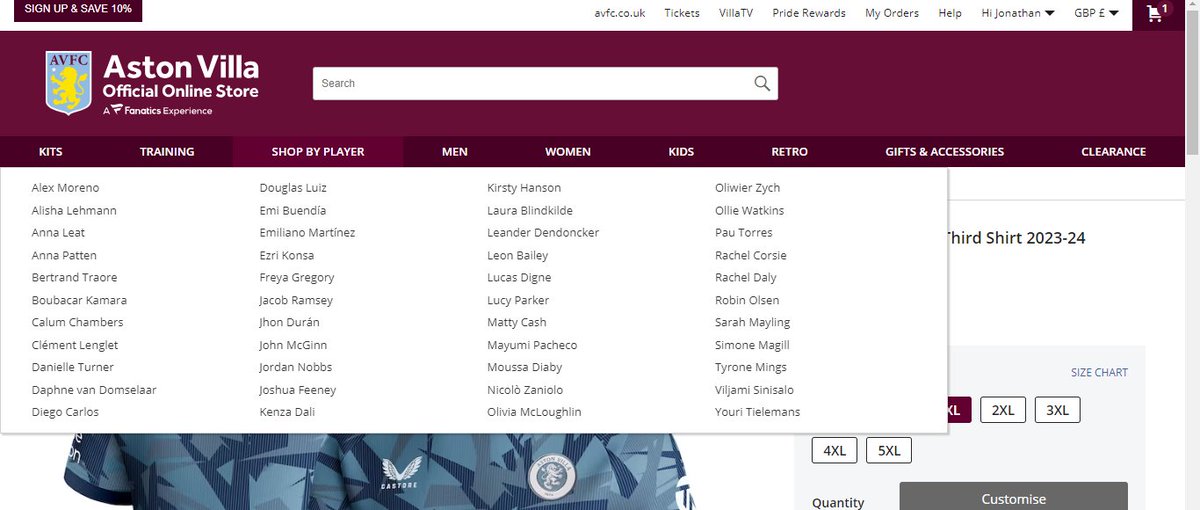Click the Aston Villa crest logo
Viewport: 1200px width, 510px height.
pos(69,83)
